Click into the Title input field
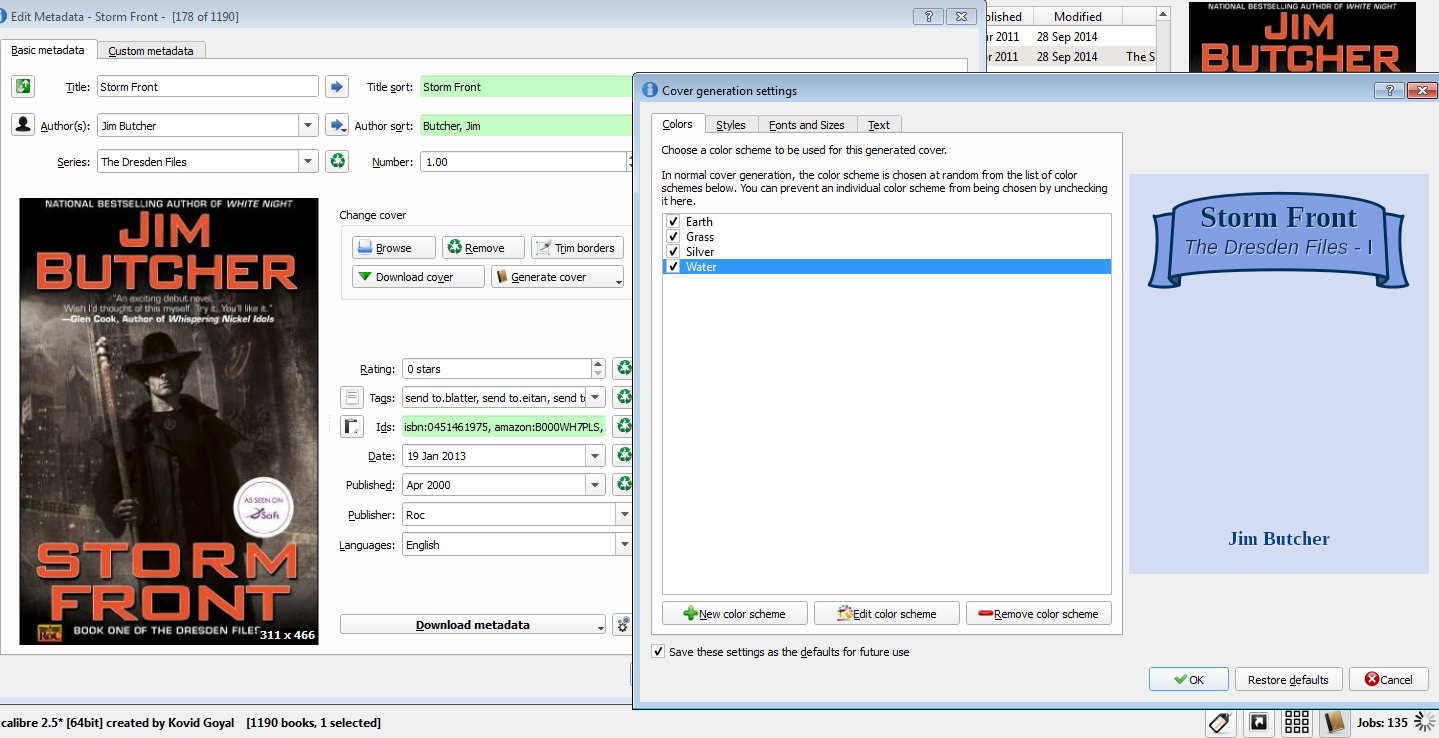 click(x=208, y=87)
